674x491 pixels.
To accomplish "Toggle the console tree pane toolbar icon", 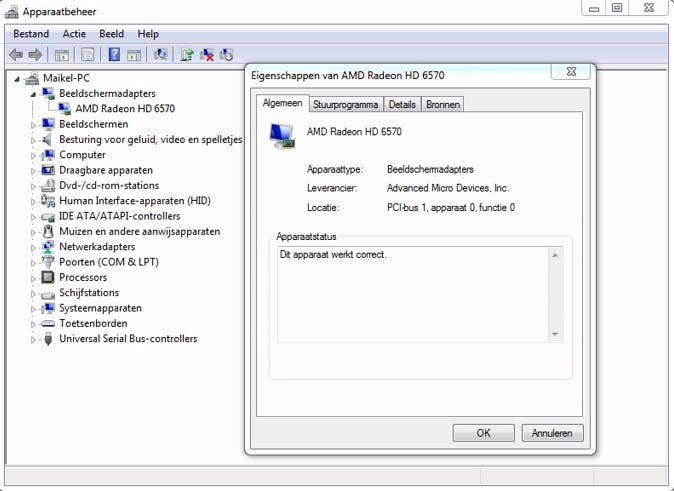I will pos(61,55).
